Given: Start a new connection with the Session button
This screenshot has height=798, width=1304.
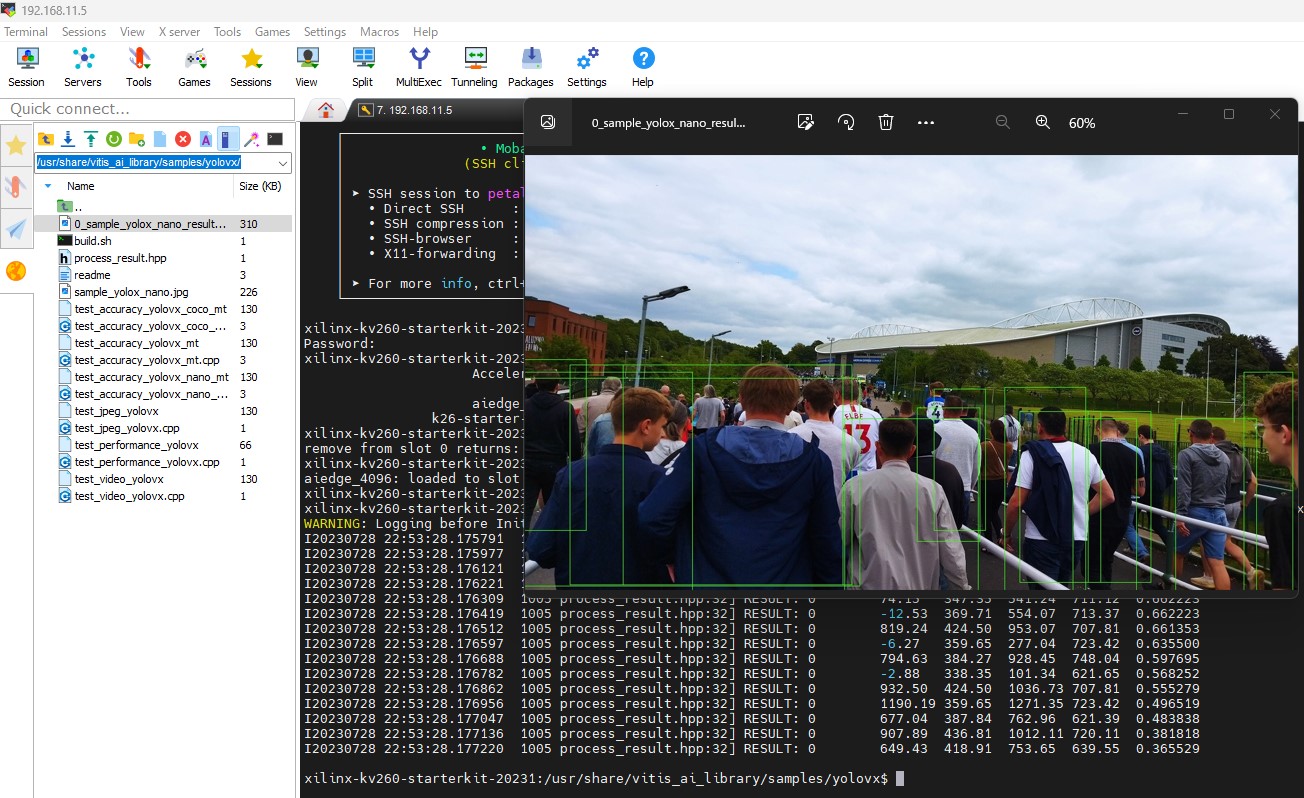Looking at the screenshot, I should (x=26, y=66).
